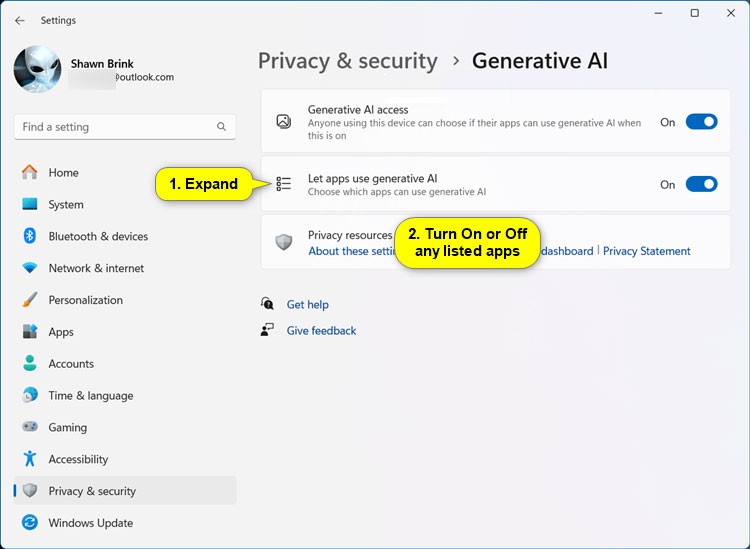
Task: Click the Home icon in sidebar
Action: coord(30,173)
